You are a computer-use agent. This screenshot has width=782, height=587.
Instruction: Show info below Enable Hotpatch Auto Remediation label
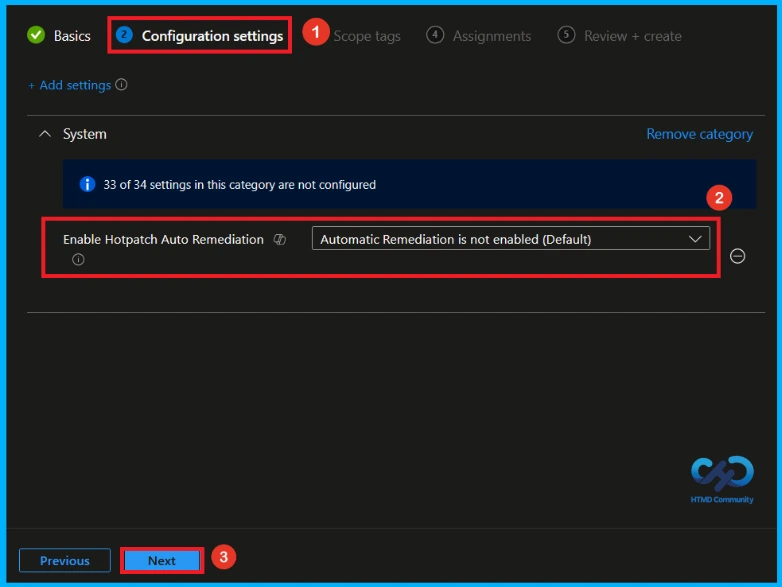(x=78, y=259)
